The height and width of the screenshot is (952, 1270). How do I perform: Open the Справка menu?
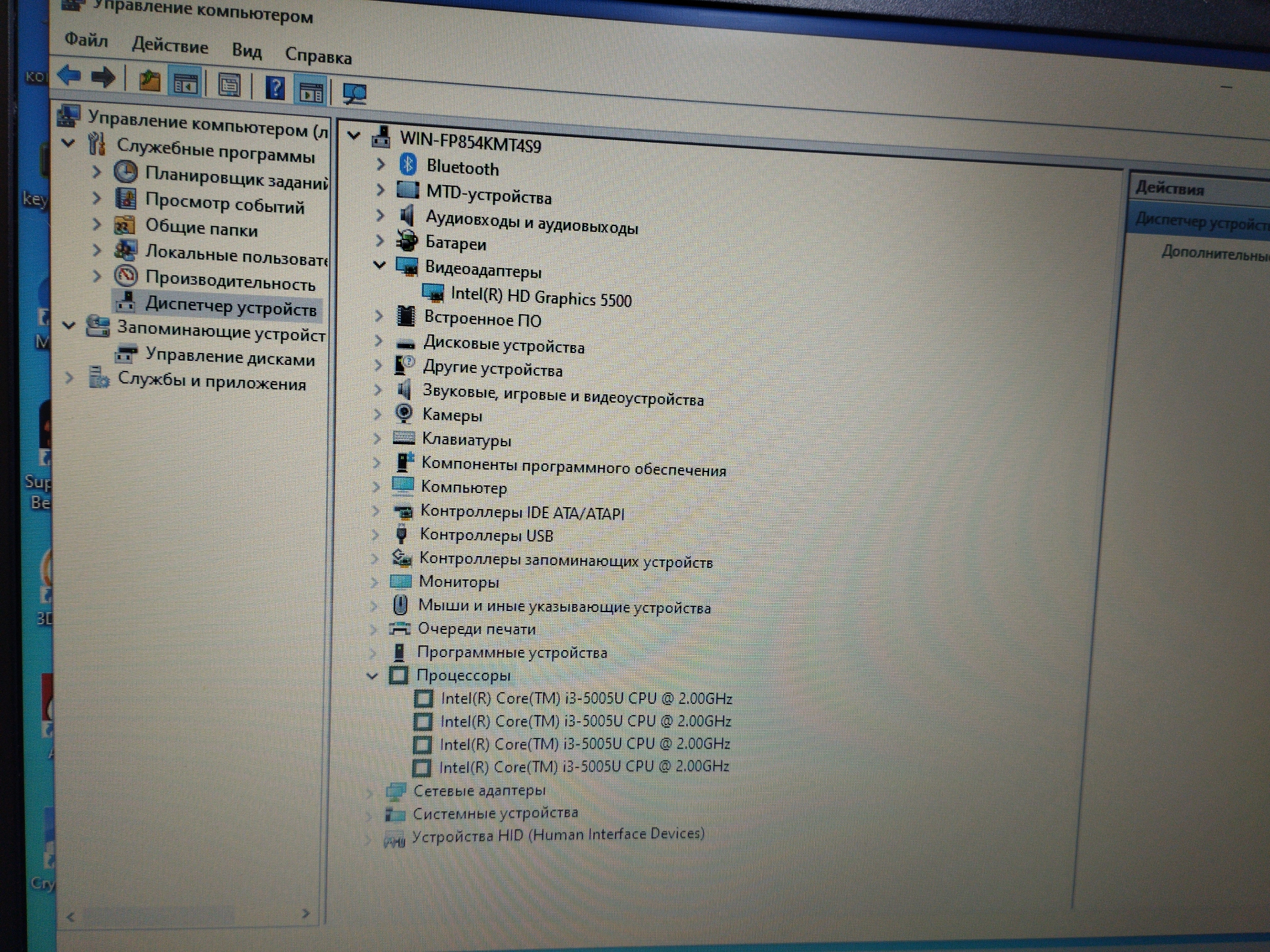tap(318, 56)
